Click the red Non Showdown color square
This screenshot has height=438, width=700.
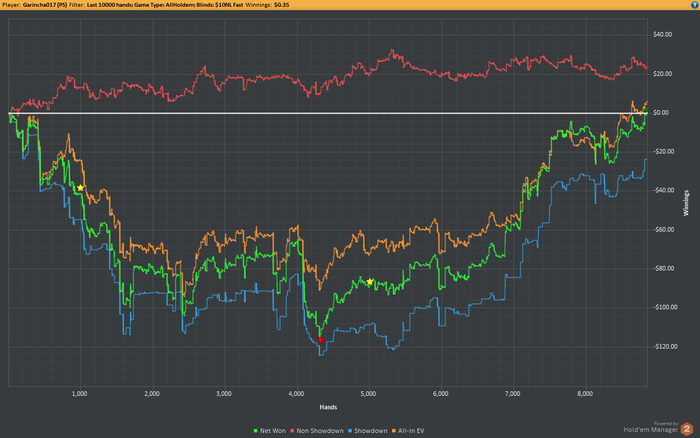pos(292,431)
